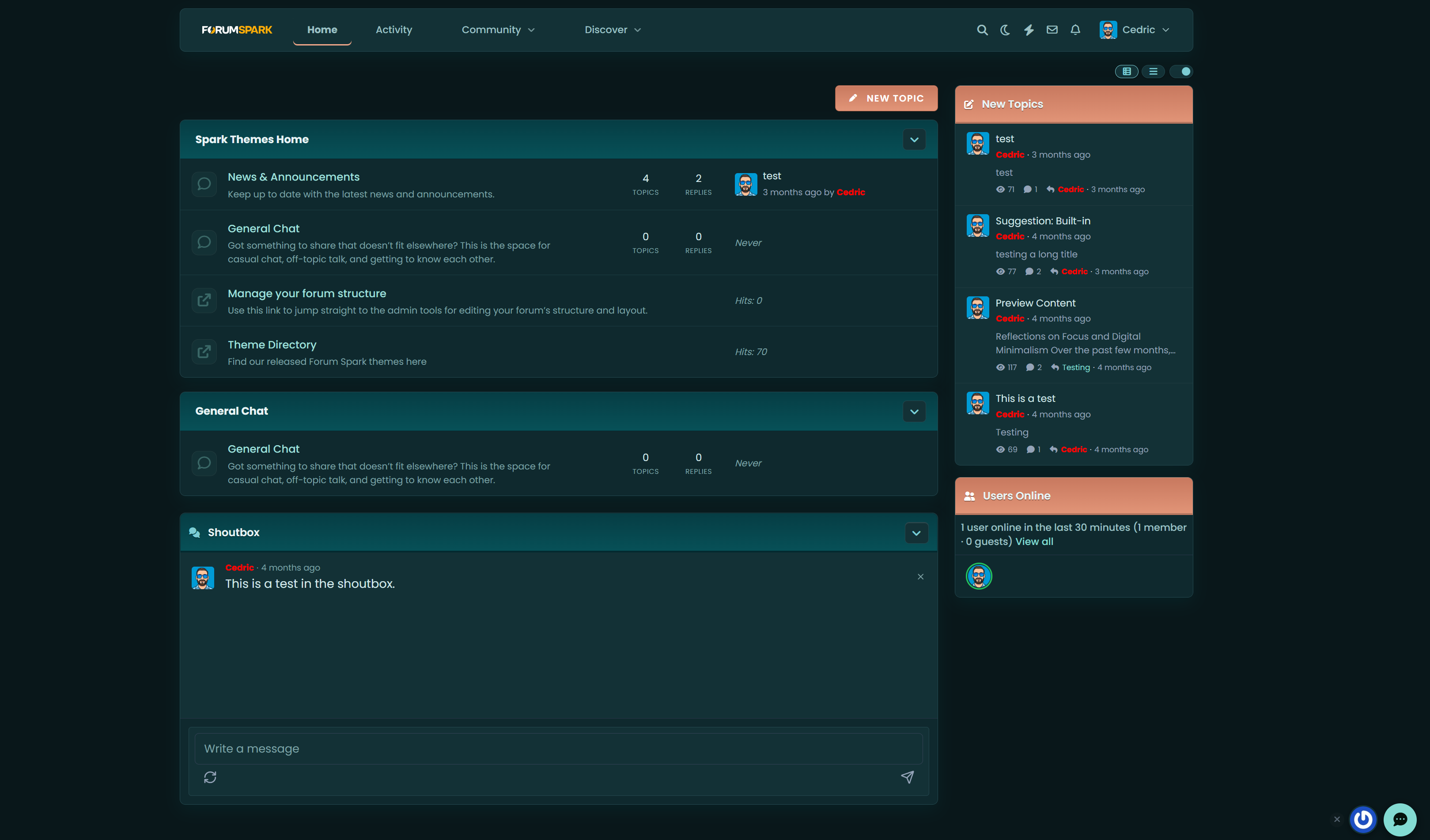Click the ForumSpark logo
The height and width of the screenshot is (840, 1430).
coord(237,30)
